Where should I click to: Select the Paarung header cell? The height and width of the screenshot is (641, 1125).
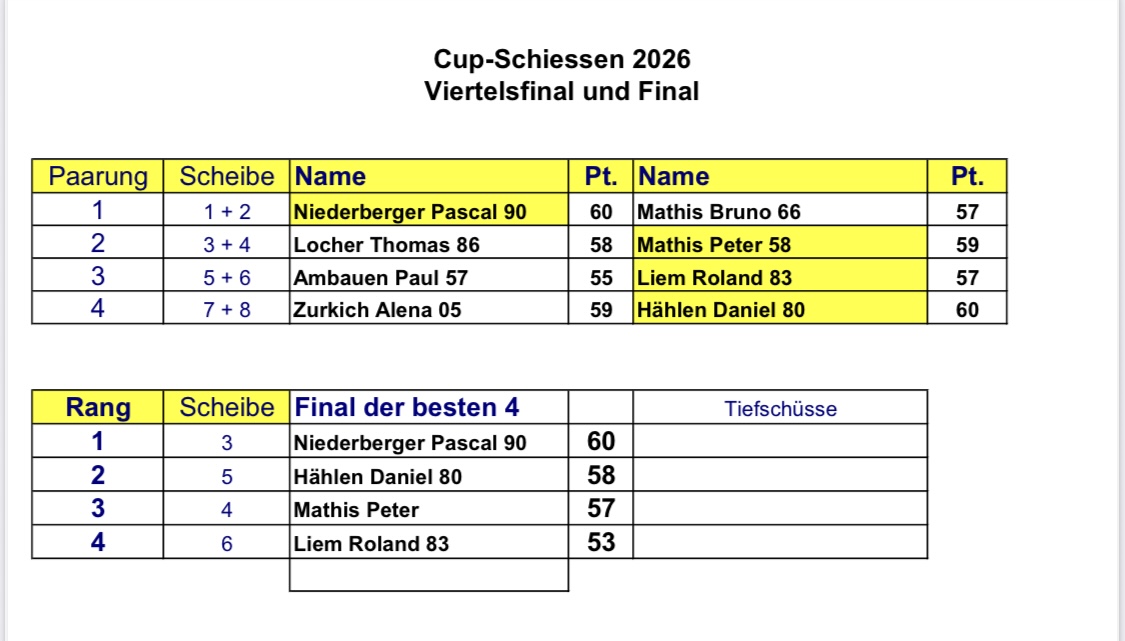coord(98,176)
